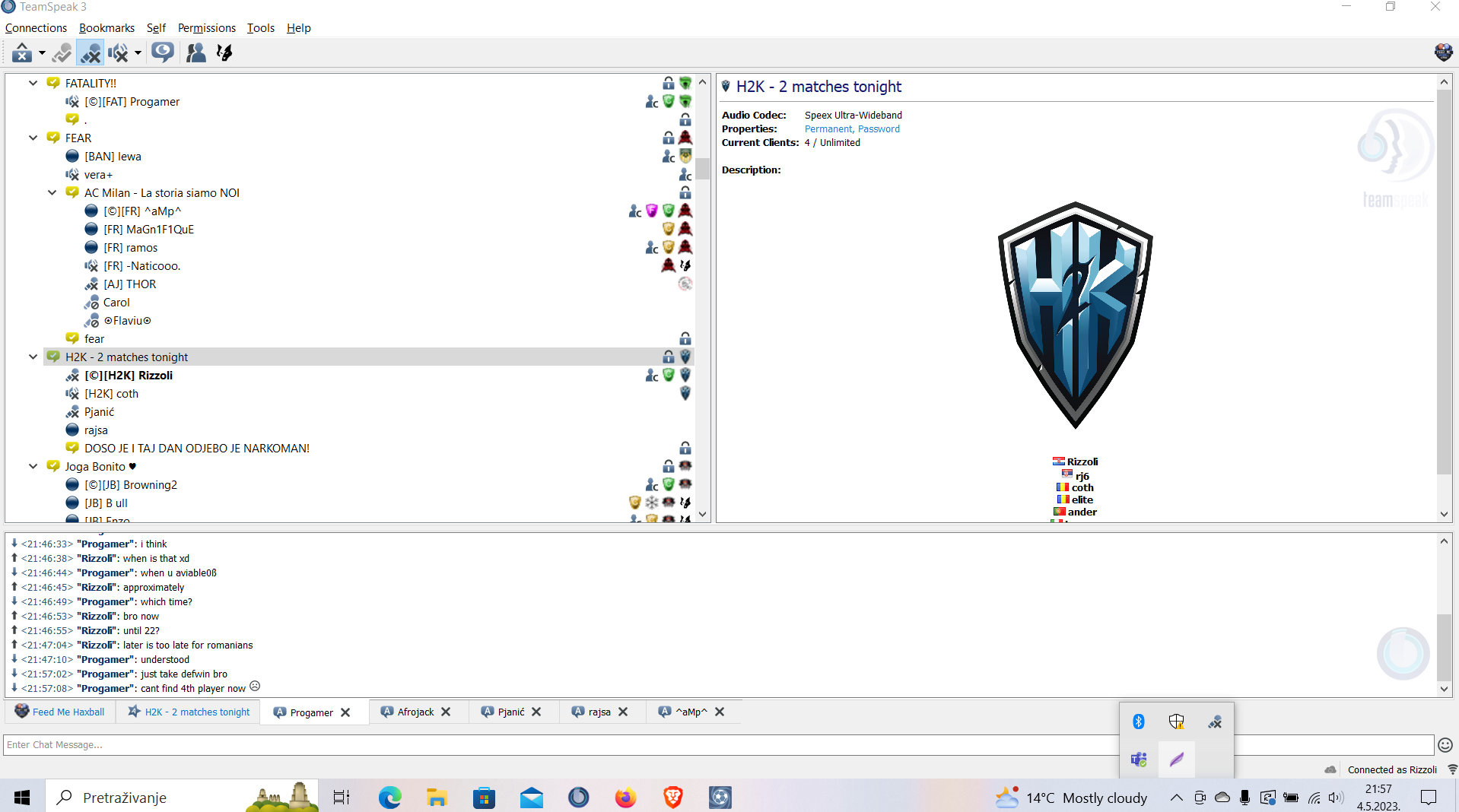
Task: Select user [©][JB] Browning2
Action: (x=131, y=485)
